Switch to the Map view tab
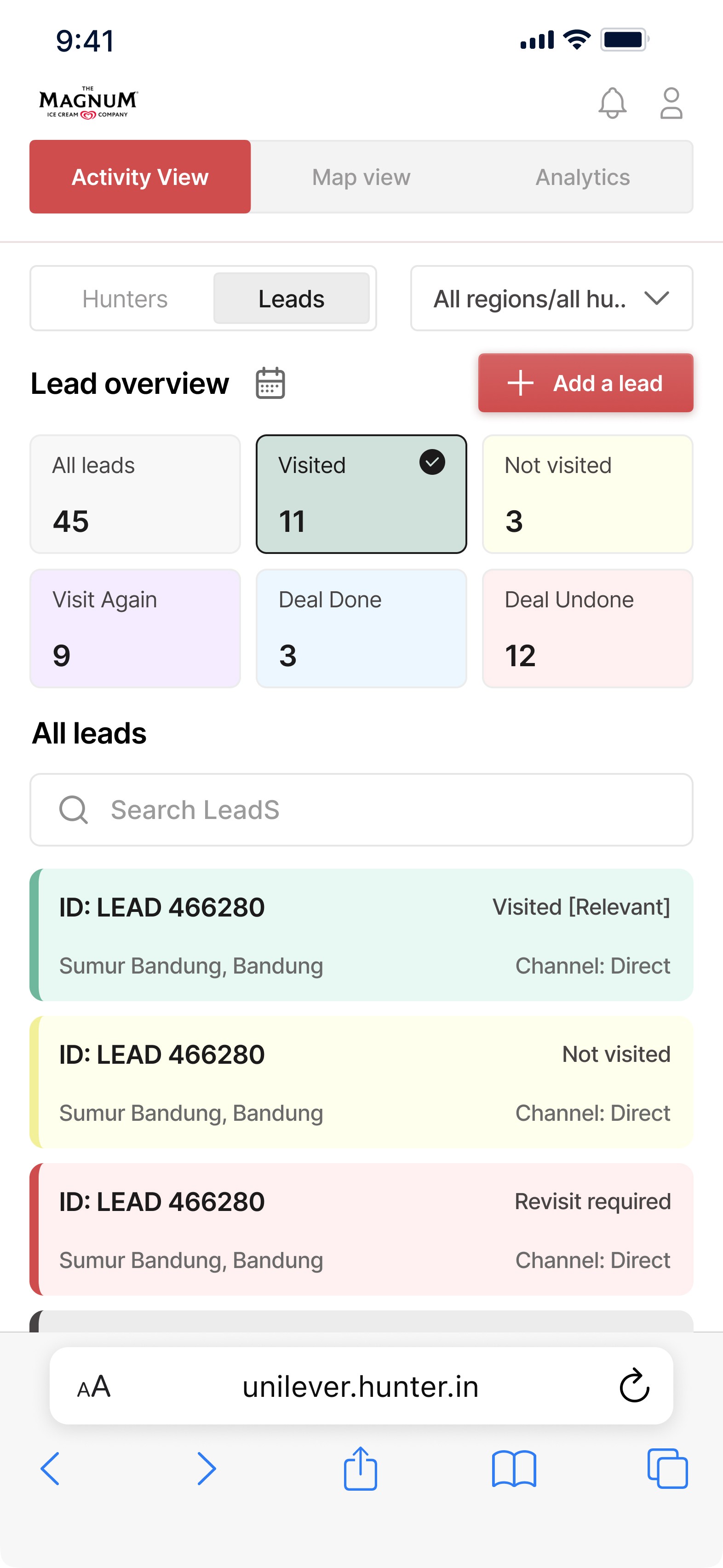 pos(361,177)
